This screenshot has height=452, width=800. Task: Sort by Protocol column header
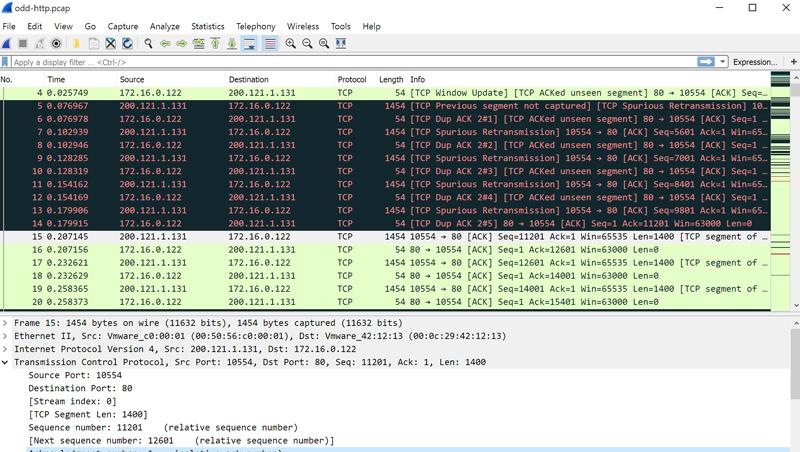pyautogui.click(x=352, y=80)
